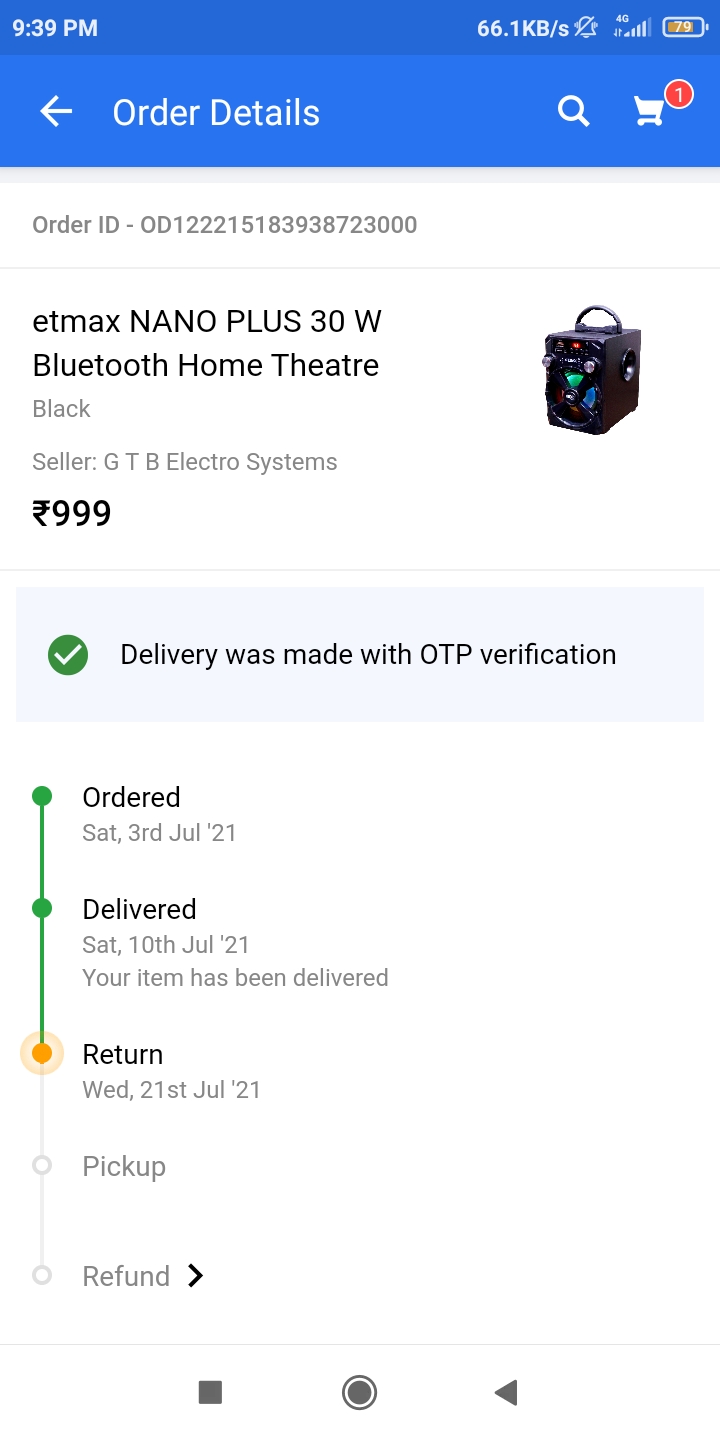Image resolution: width=720 pixels, height=1440 pixels.
Task: Tap seller G T B Electro Systems
Action: pyautogui.click(x=185, y=462)
